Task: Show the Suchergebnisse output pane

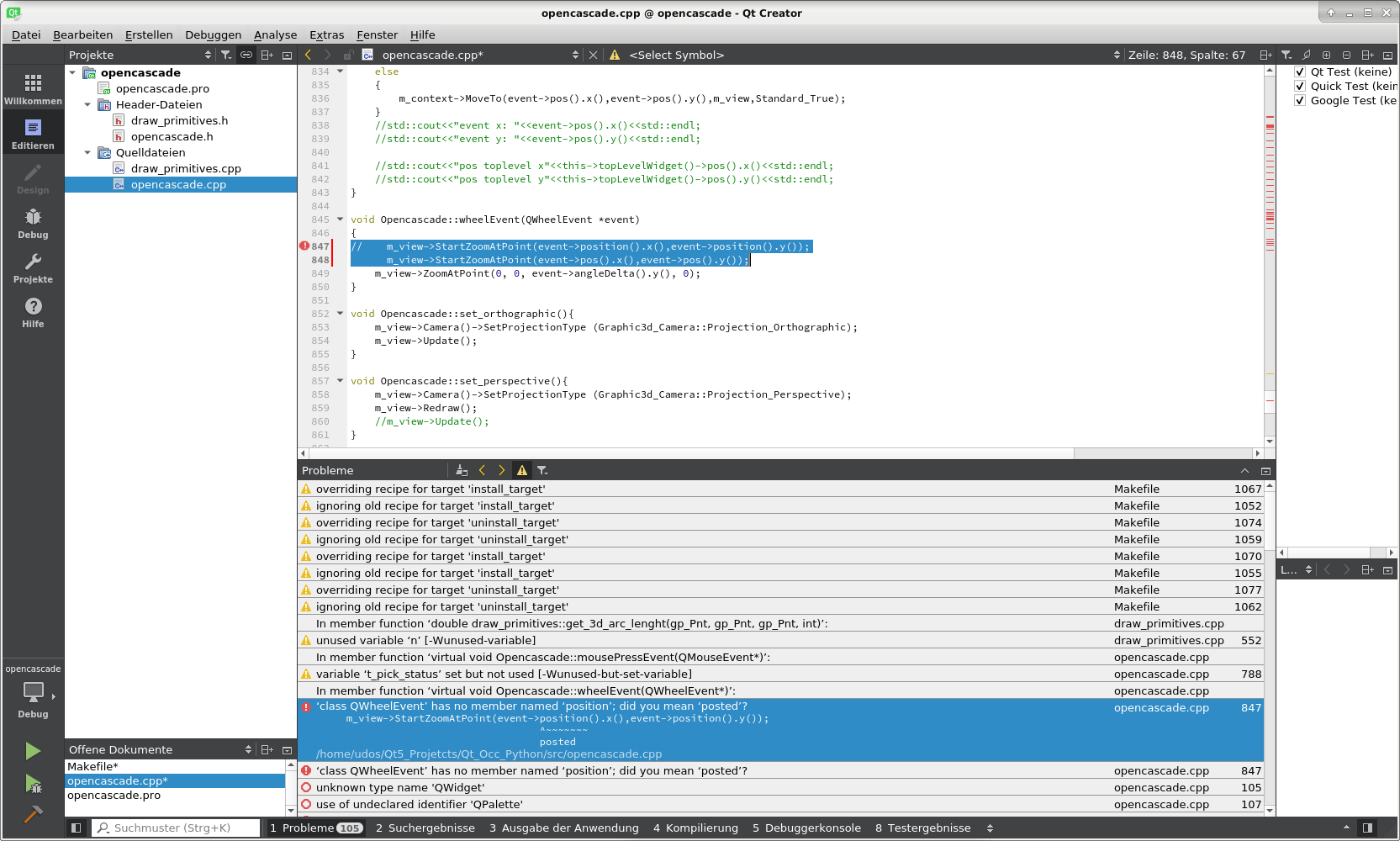Action: coord(425,828)
